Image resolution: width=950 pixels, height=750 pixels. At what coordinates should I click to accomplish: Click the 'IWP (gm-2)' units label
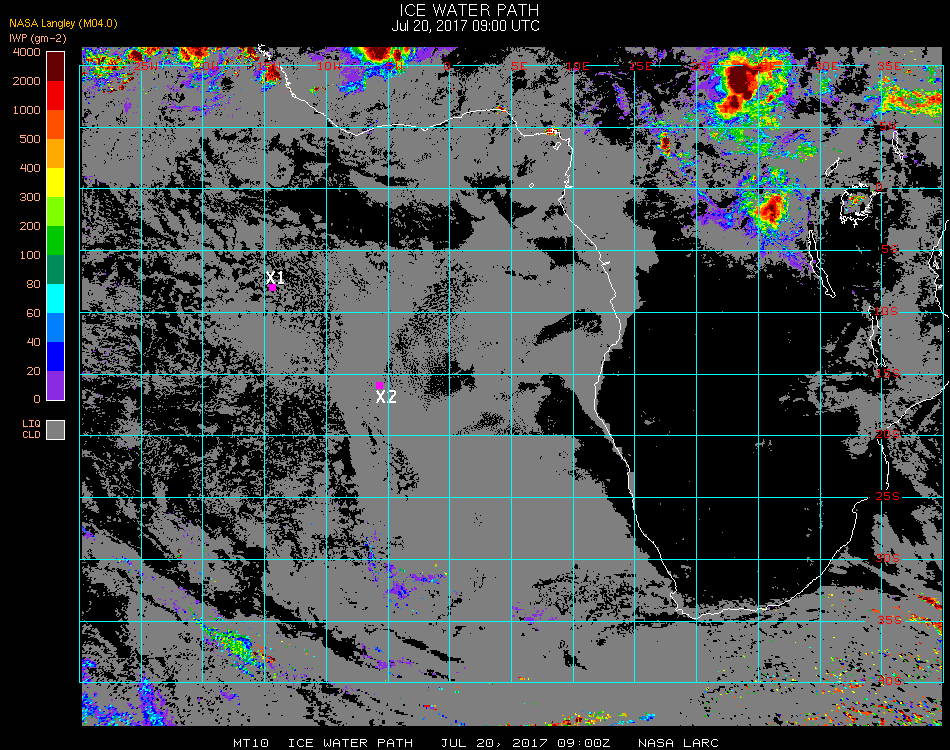(38, 38)
